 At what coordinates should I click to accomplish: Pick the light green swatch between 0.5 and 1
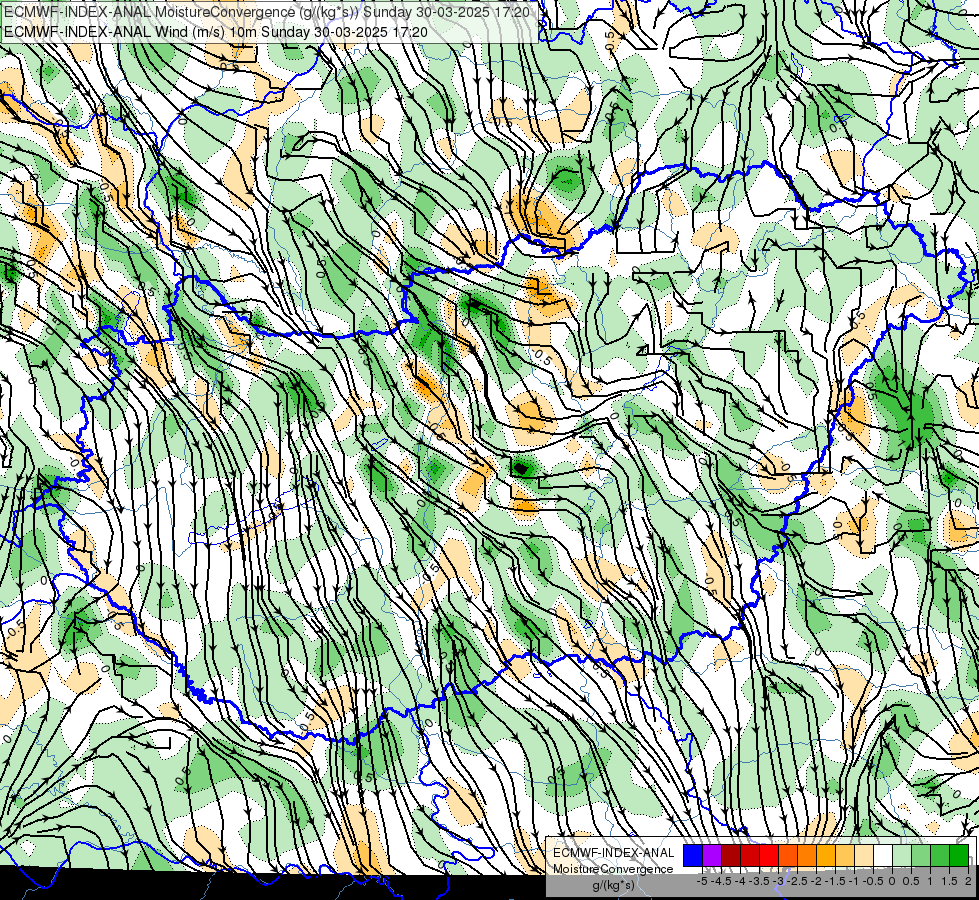click(x=921, y=856)
